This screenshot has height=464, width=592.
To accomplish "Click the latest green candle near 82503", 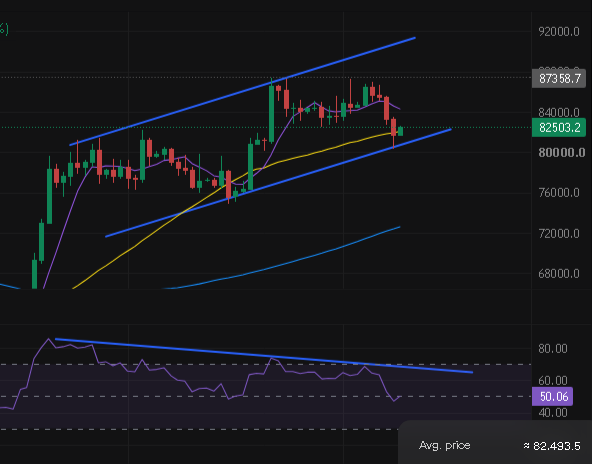I will [400, 131].
